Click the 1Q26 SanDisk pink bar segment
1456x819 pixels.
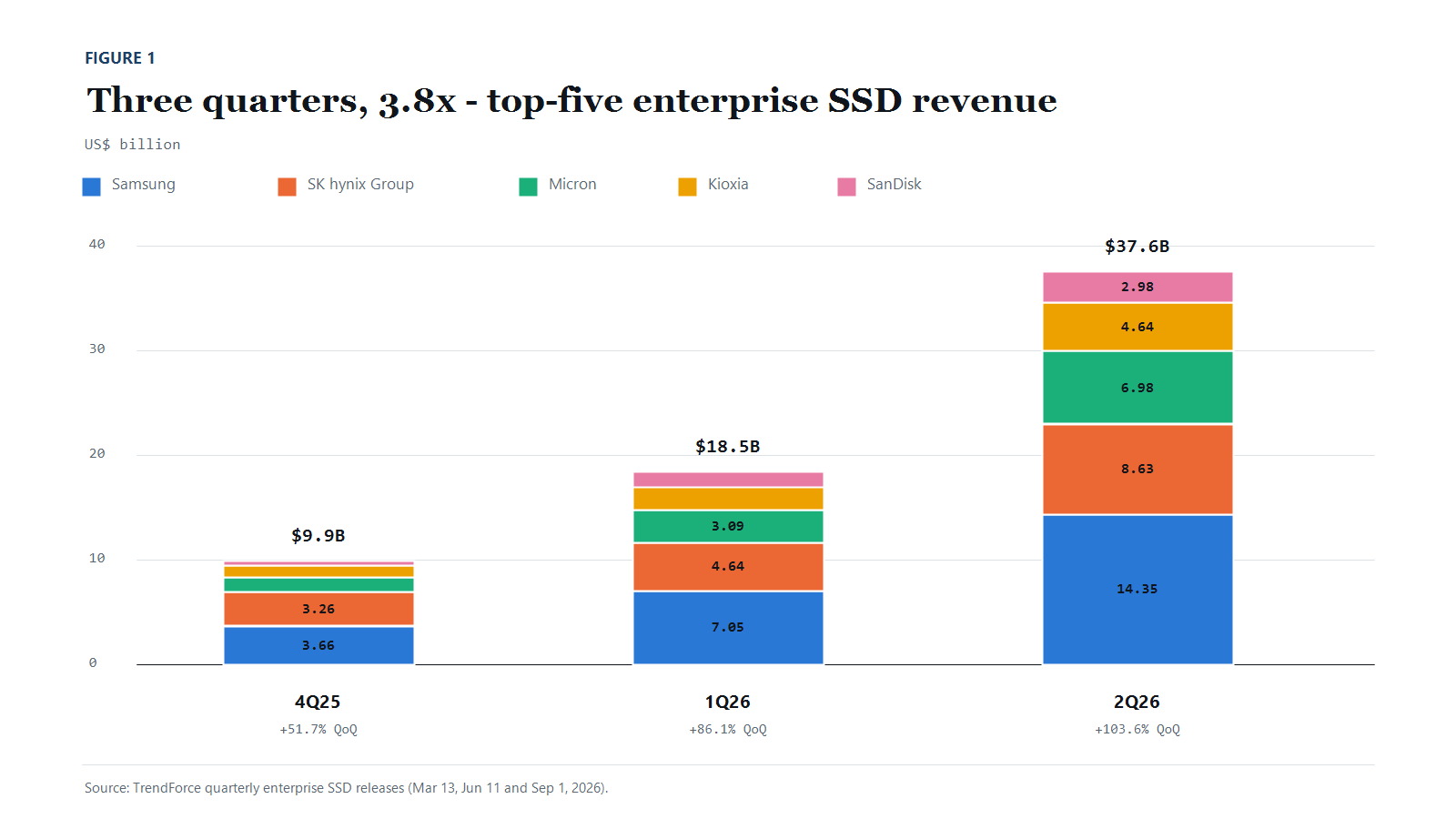tap(728, 480)
